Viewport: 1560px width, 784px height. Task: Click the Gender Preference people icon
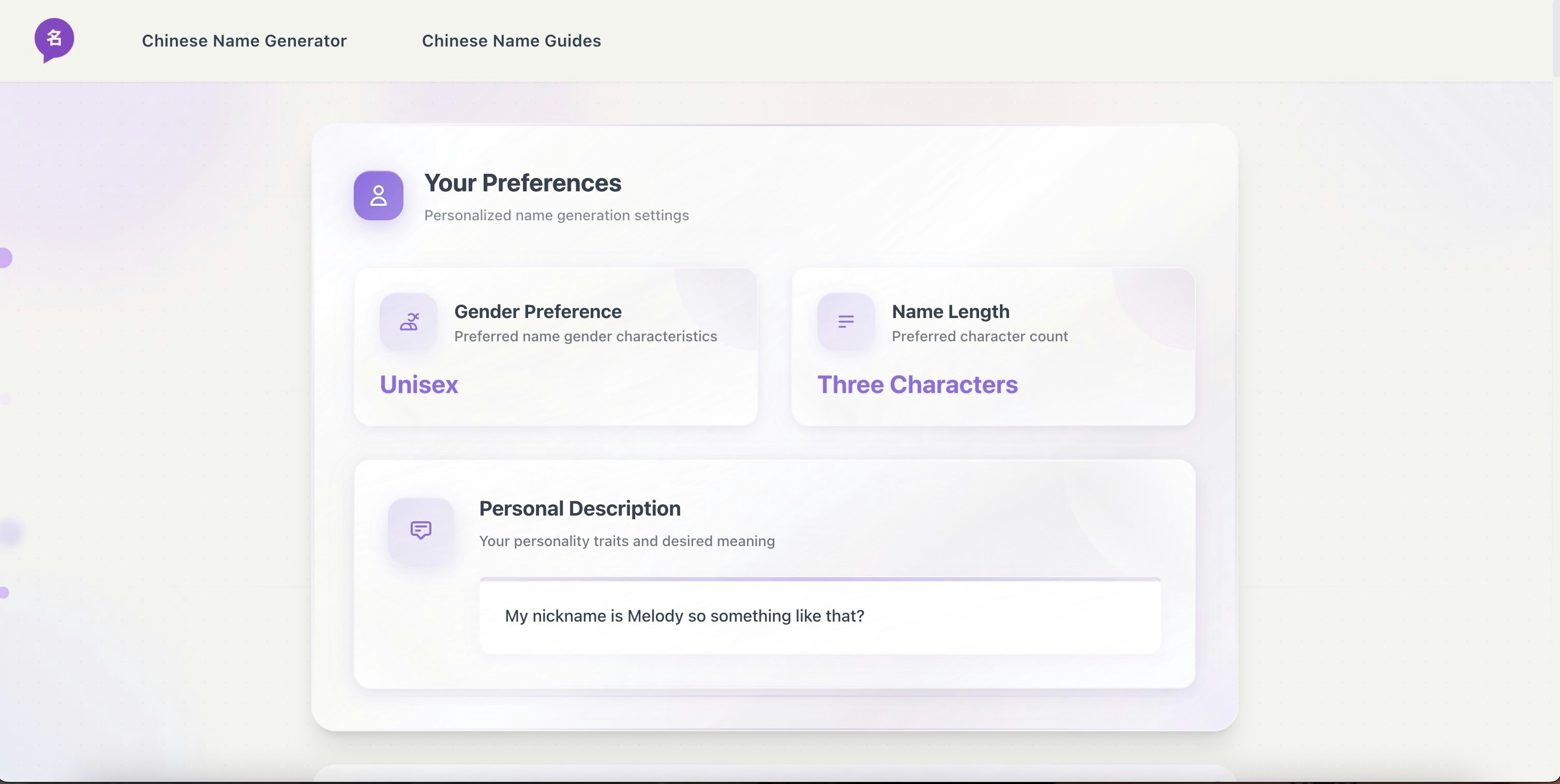[409, 322]
